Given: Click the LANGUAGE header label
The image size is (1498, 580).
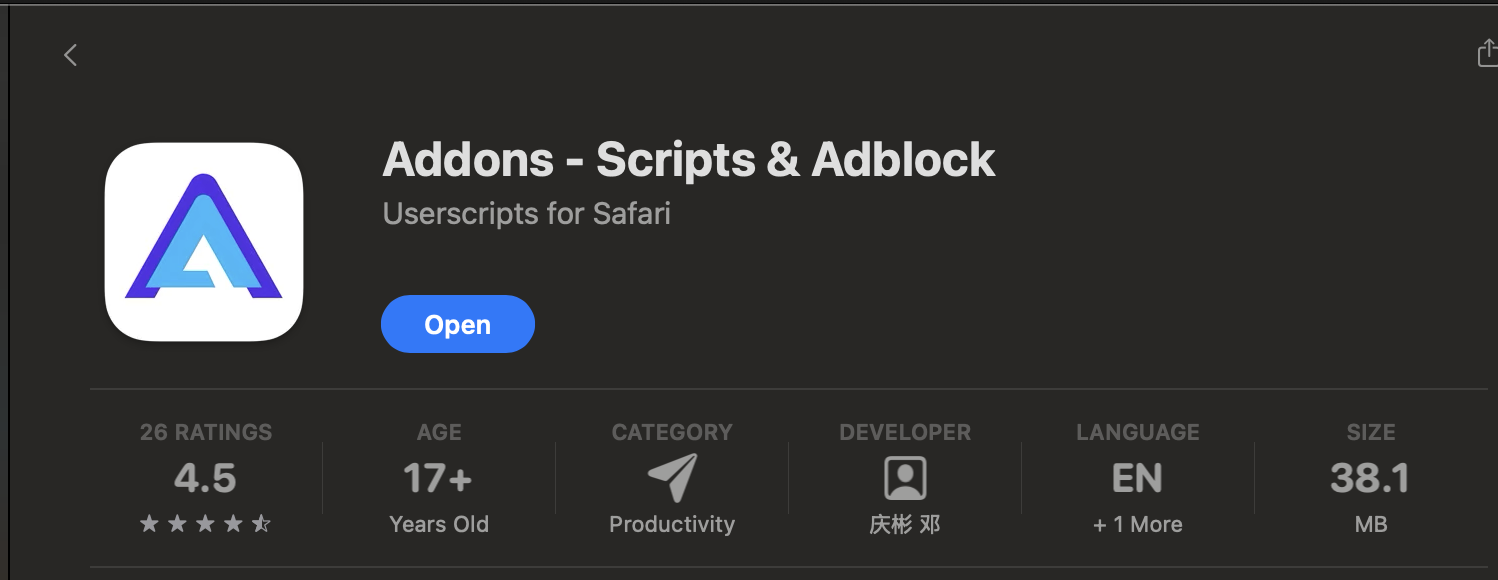Looking at the screenshot, I should click(x=1137, y=432).
